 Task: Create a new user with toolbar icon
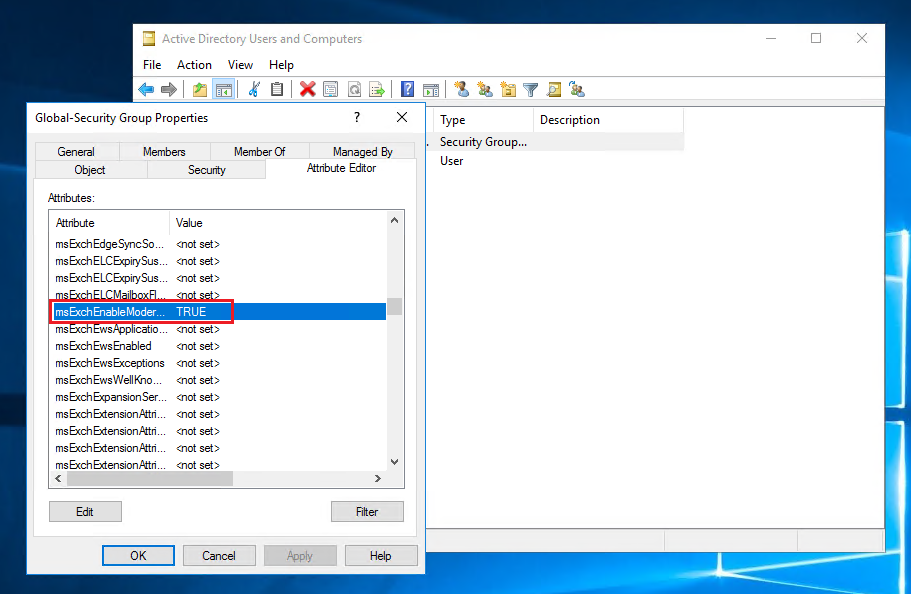pyautogui.click(x=462, y=89)
